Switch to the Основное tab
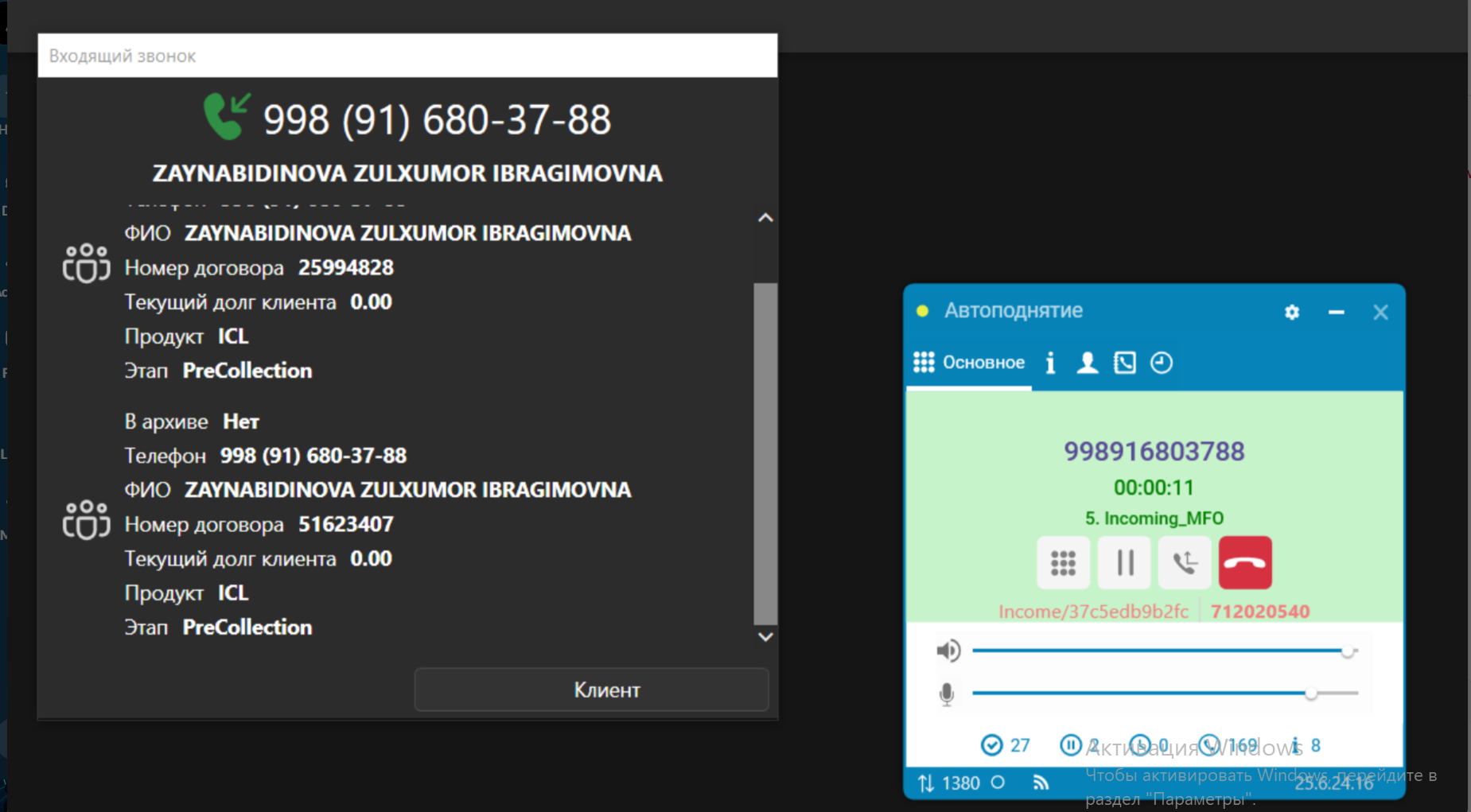This screenshot has height=812, width=1471. (969, 363)
